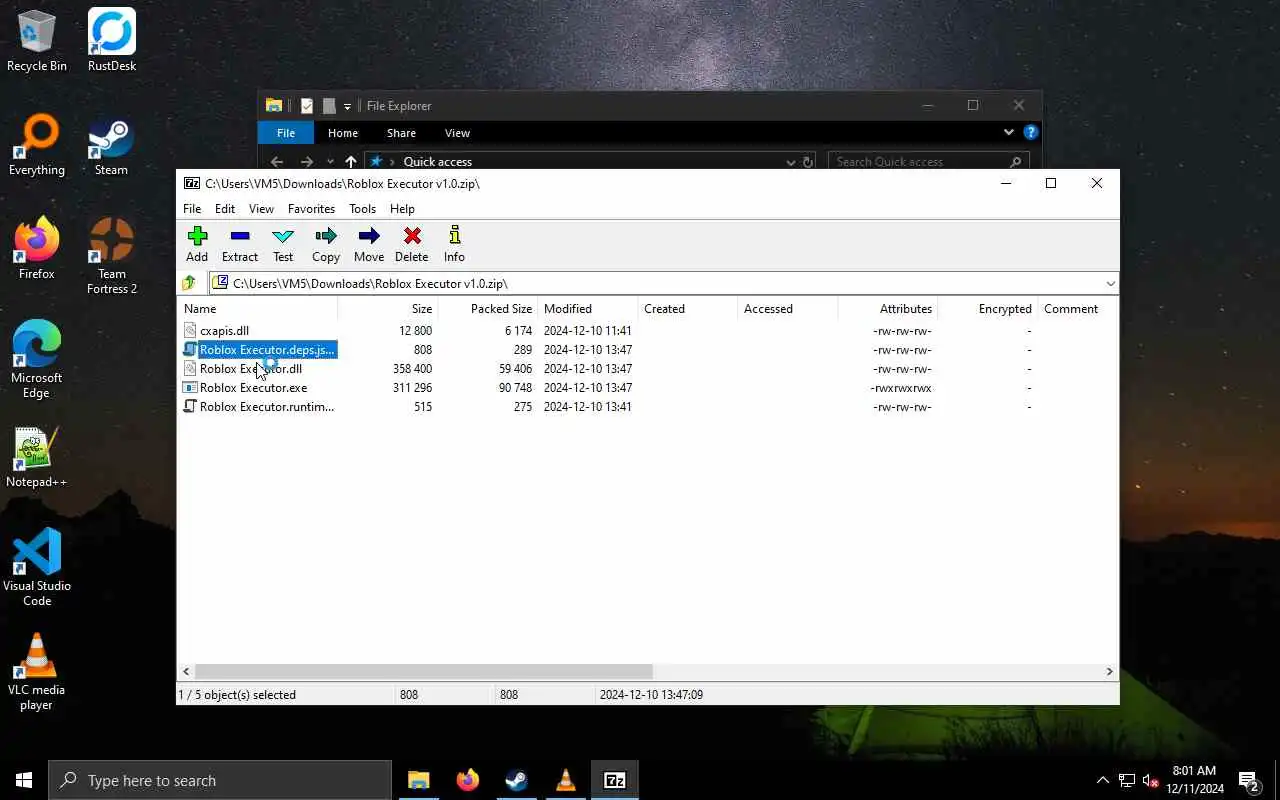Open File Explorer address bar history dropdown
The height and width of the screenshot is (800, 1280).
[791, 162]
